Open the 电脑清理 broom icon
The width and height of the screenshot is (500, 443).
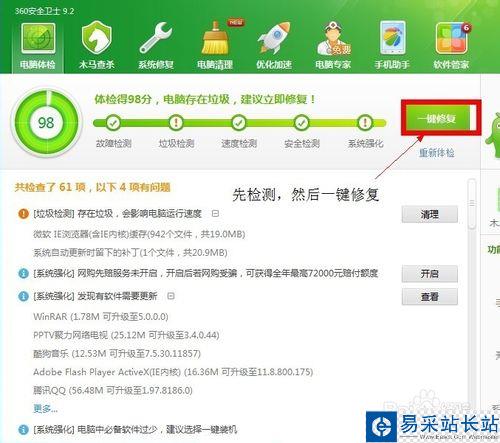[215, 38]
